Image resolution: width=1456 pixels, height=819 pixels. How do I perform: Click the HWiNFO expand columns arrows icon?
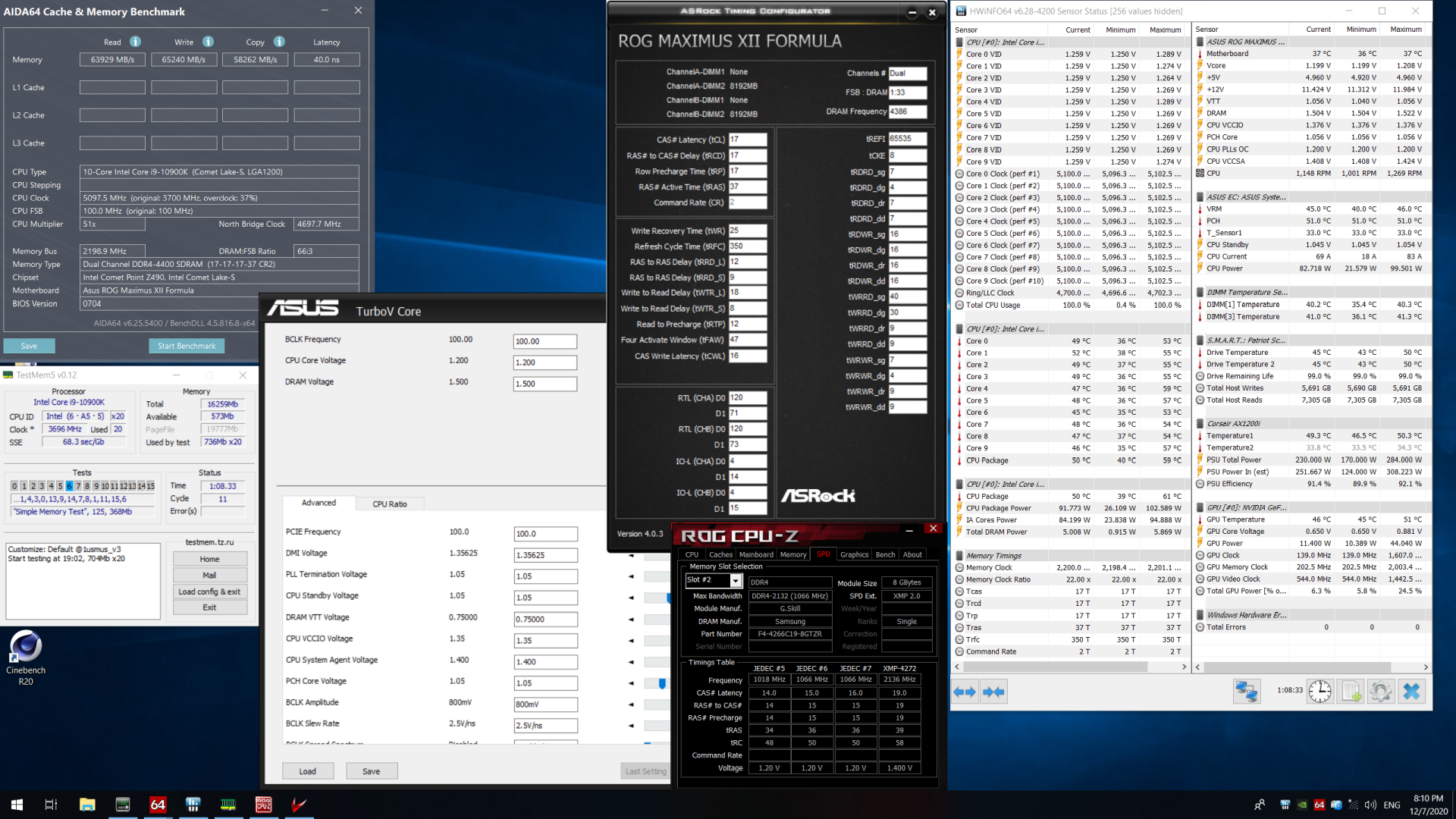[965, 692]
